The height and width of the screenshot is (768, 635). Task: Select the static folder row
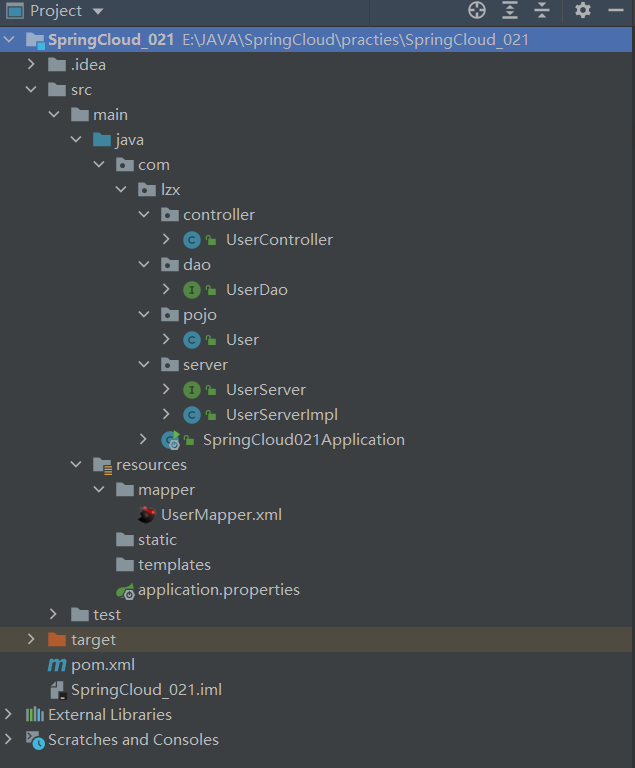(316, 540)
